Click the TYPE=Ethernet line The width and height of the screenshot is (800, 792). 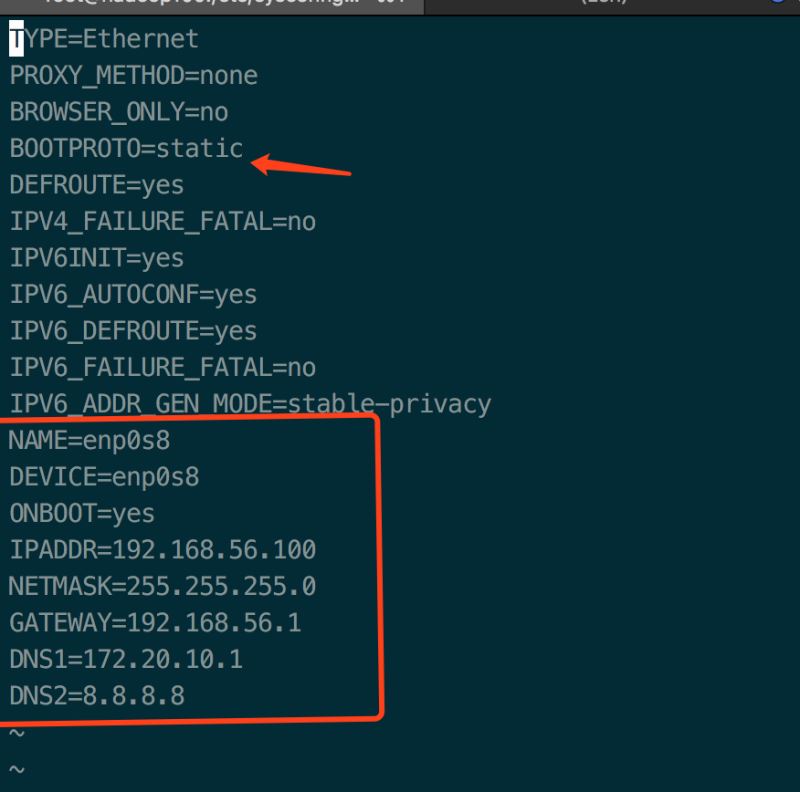(105, 39)
